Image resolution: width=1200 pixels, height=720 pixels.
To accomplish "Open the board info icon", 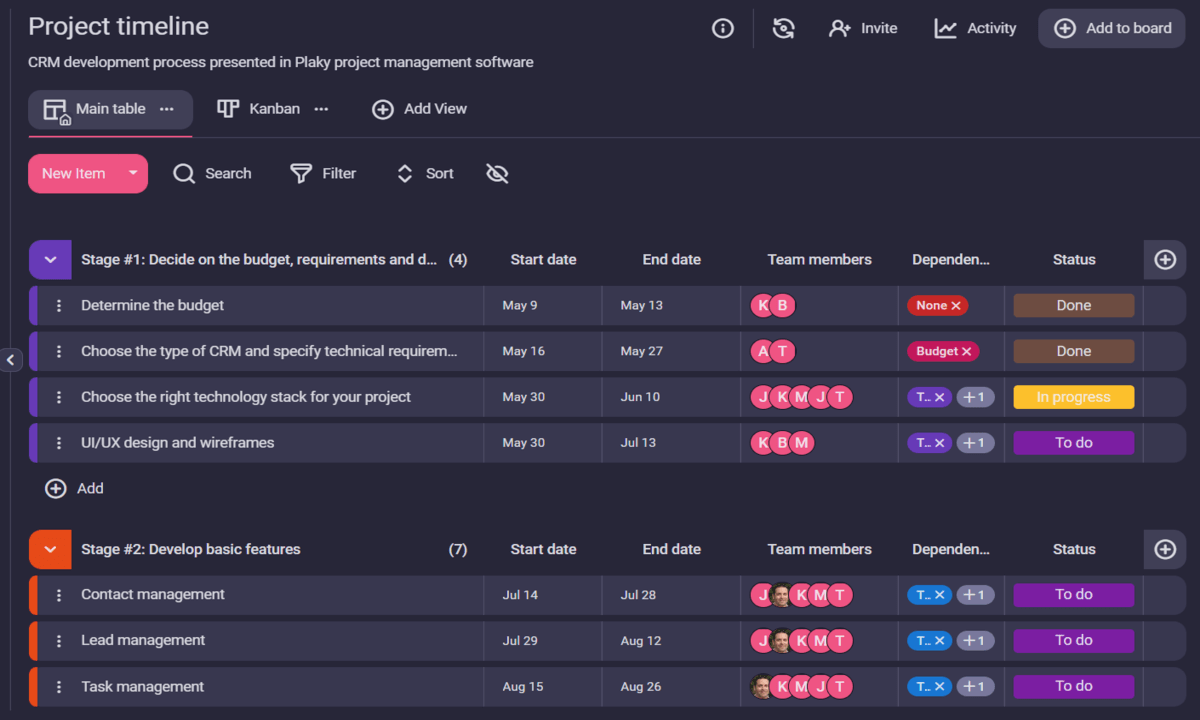I will 722,28.
